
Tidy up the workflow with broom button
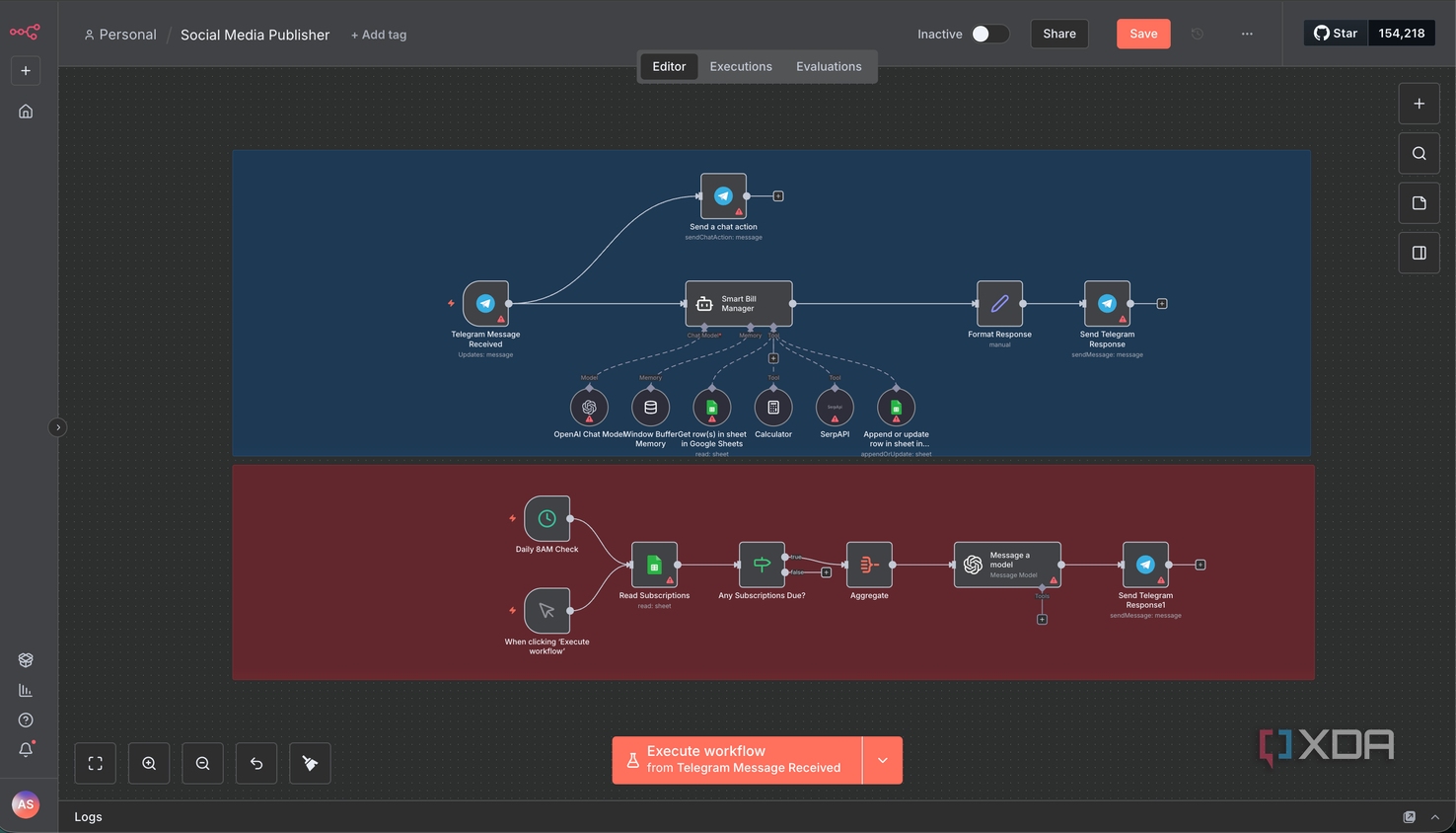pyautogui.click(x=310, y=763)
